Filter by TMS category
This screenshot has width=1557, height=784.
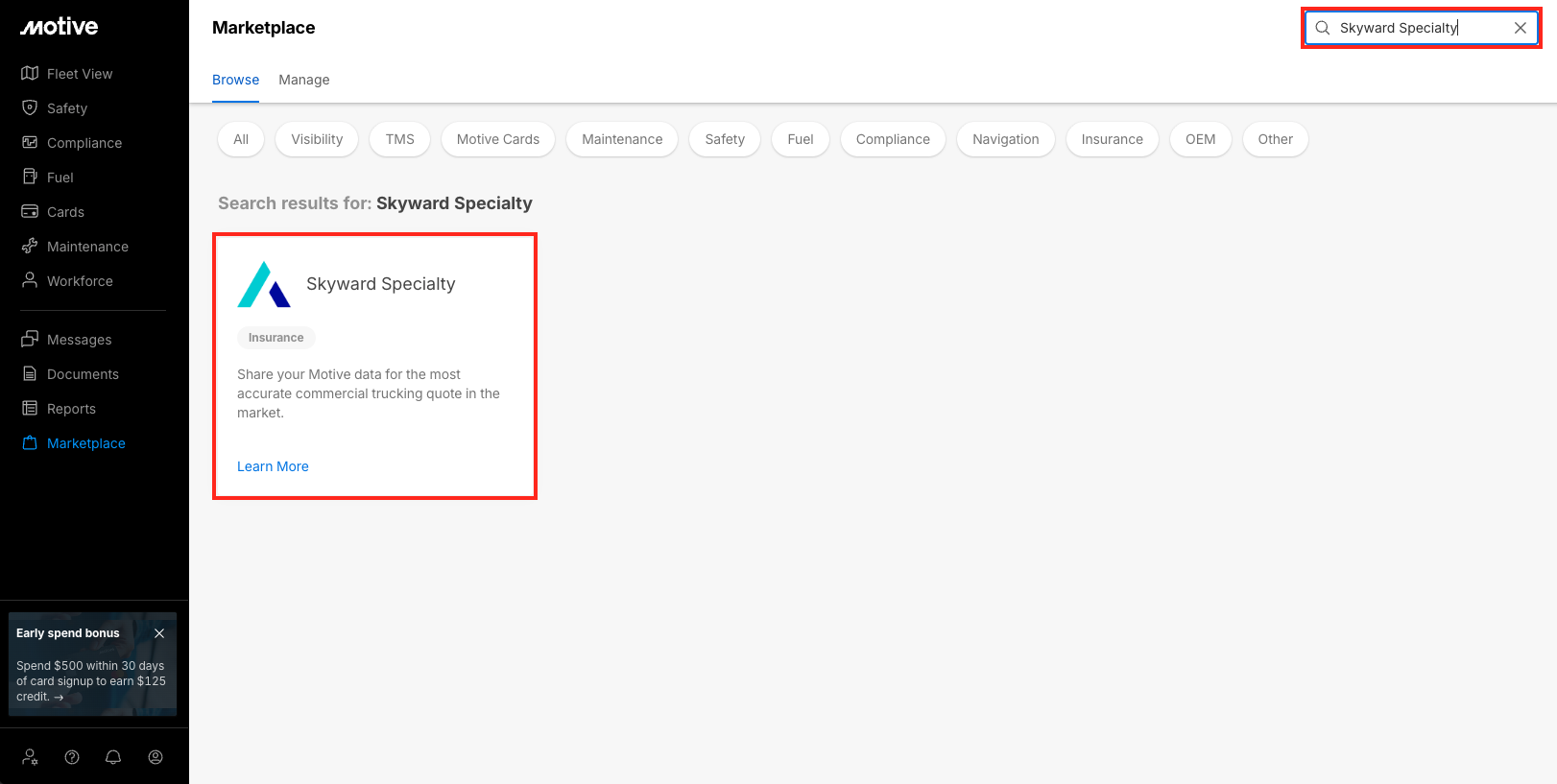tap(400, 139)
